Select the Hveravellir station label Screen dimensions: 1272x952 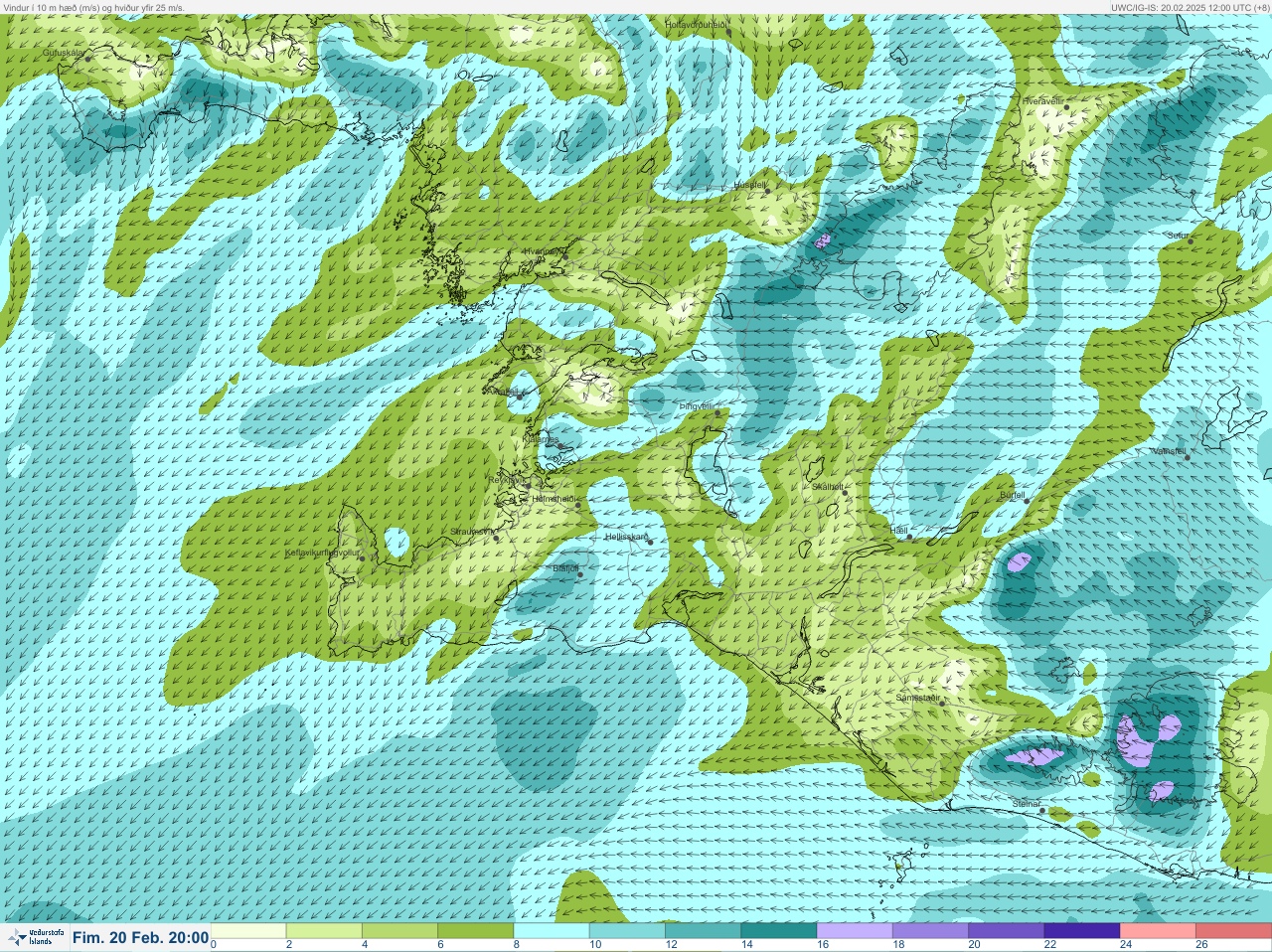pos(1043,100)
